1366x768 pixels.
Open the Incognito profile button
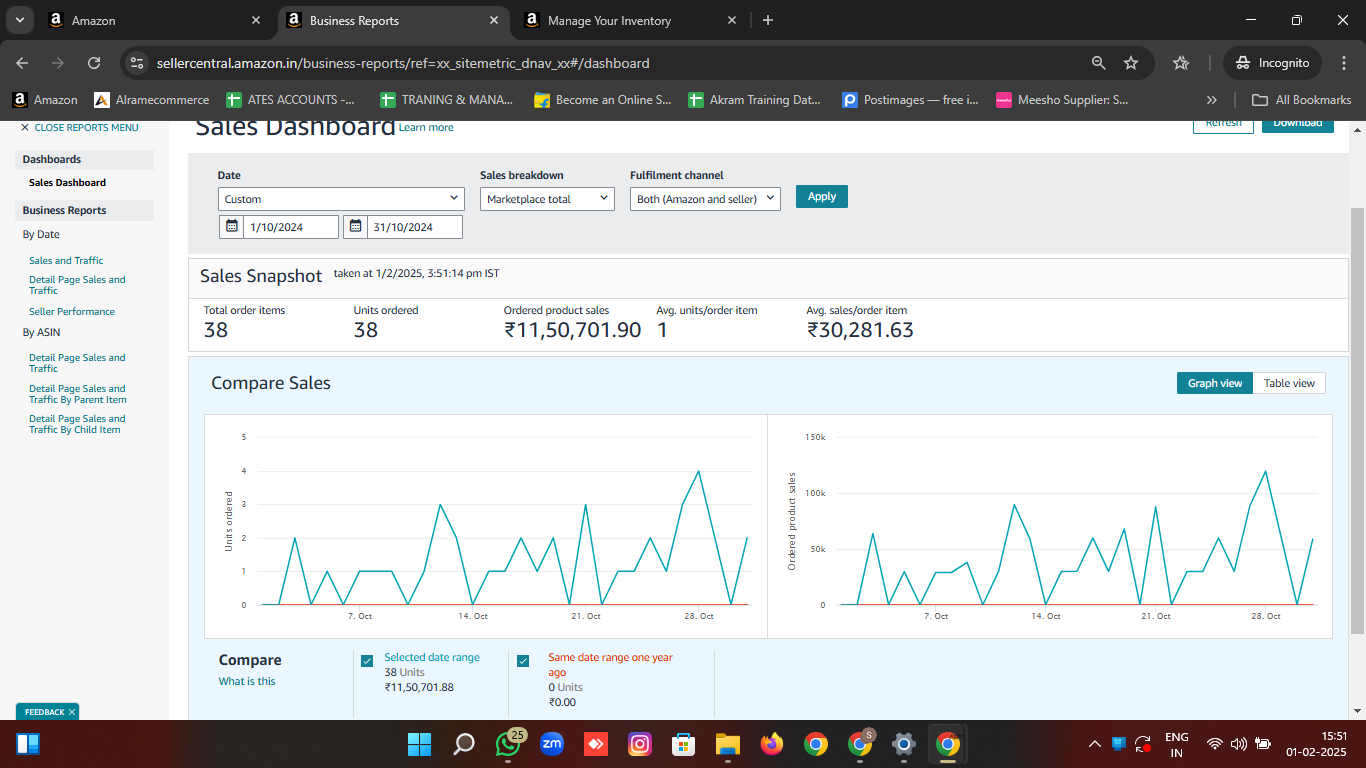(1273, 63)
